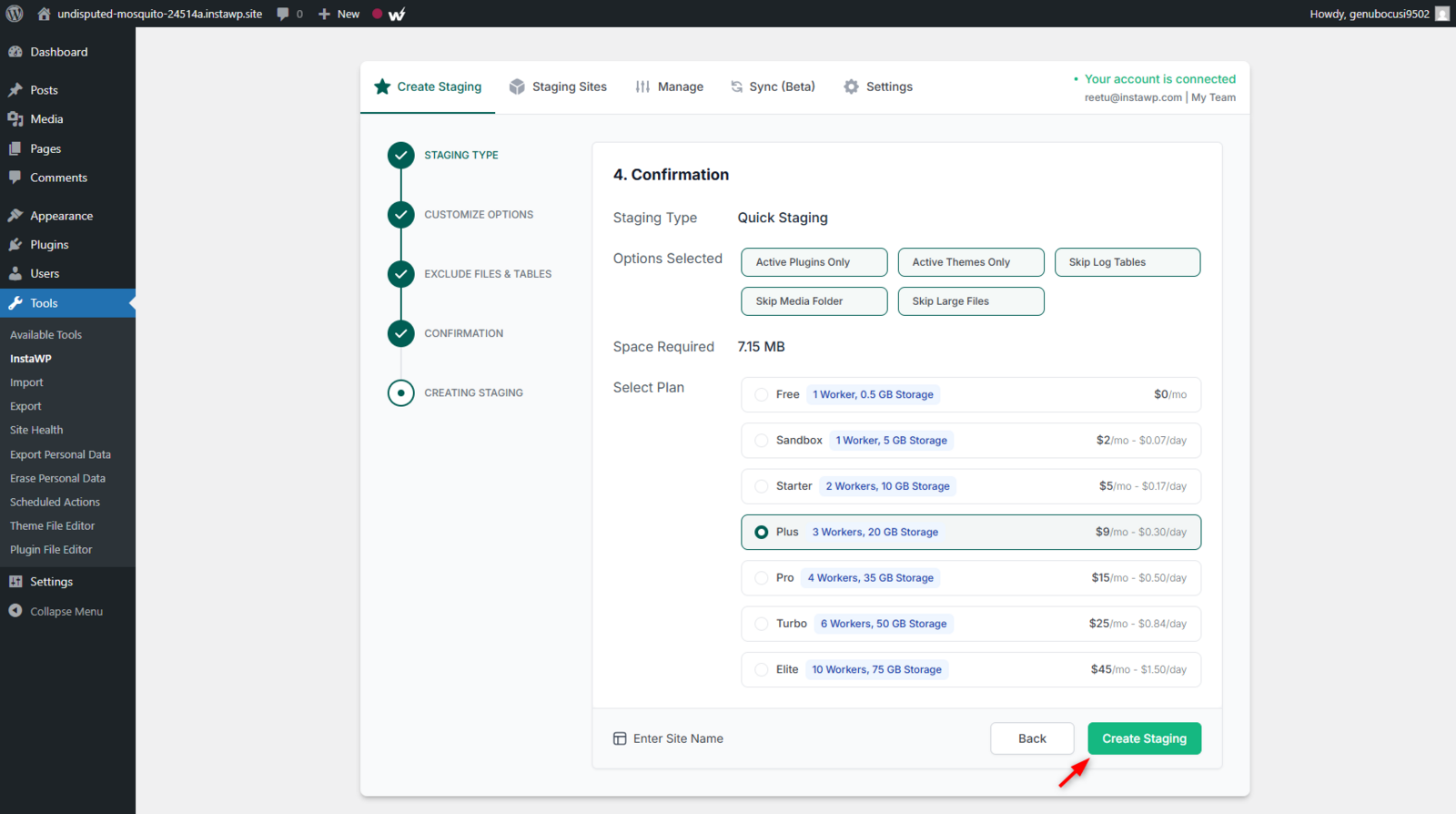Click the Create Staging green button
Image resolution: width=1456 pixels, height=814 pixels.
[x=1144, y=738]
